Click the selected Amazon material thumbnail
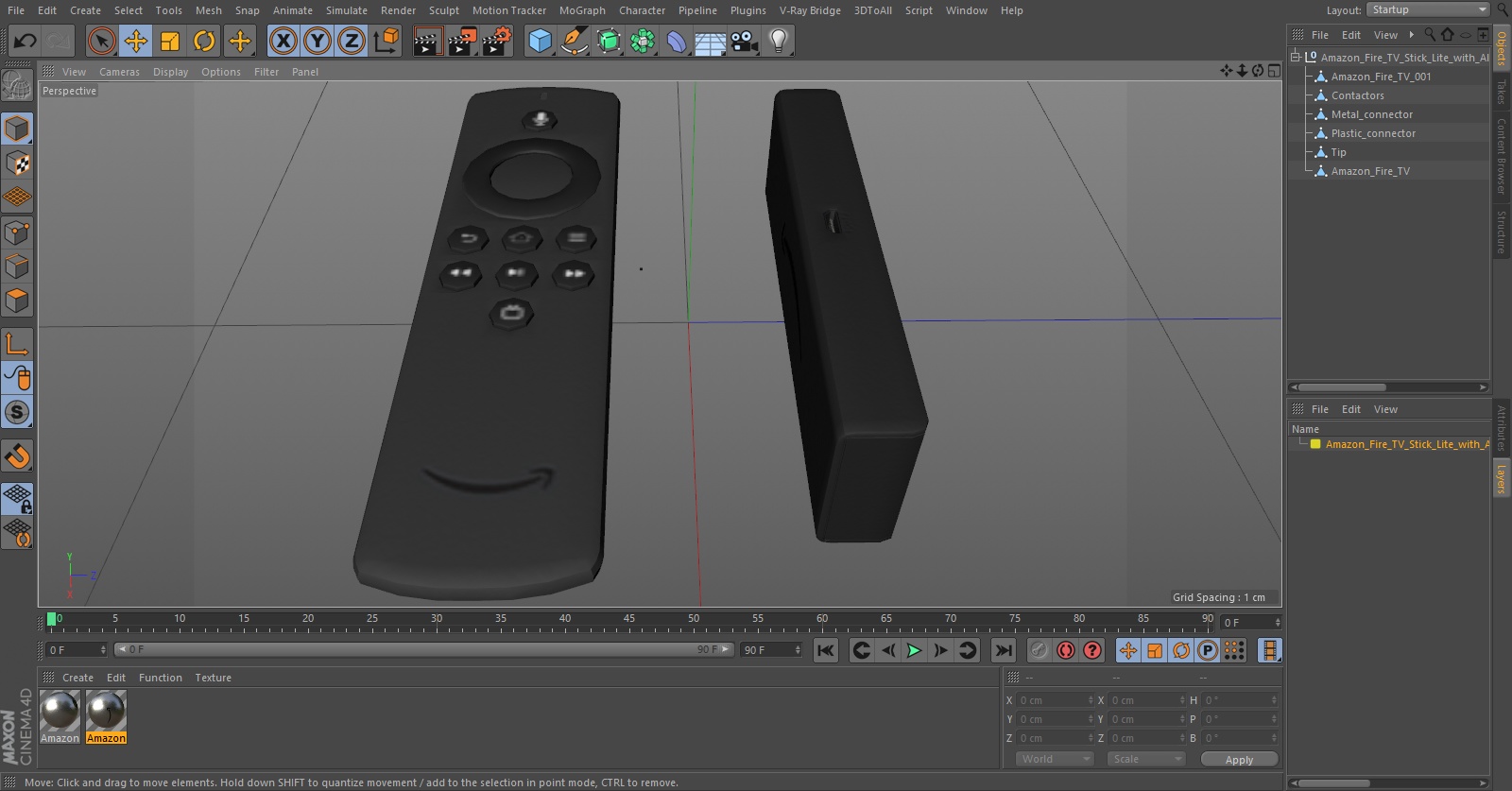Viewport: 1512px width, 791px height. [106, 711]
